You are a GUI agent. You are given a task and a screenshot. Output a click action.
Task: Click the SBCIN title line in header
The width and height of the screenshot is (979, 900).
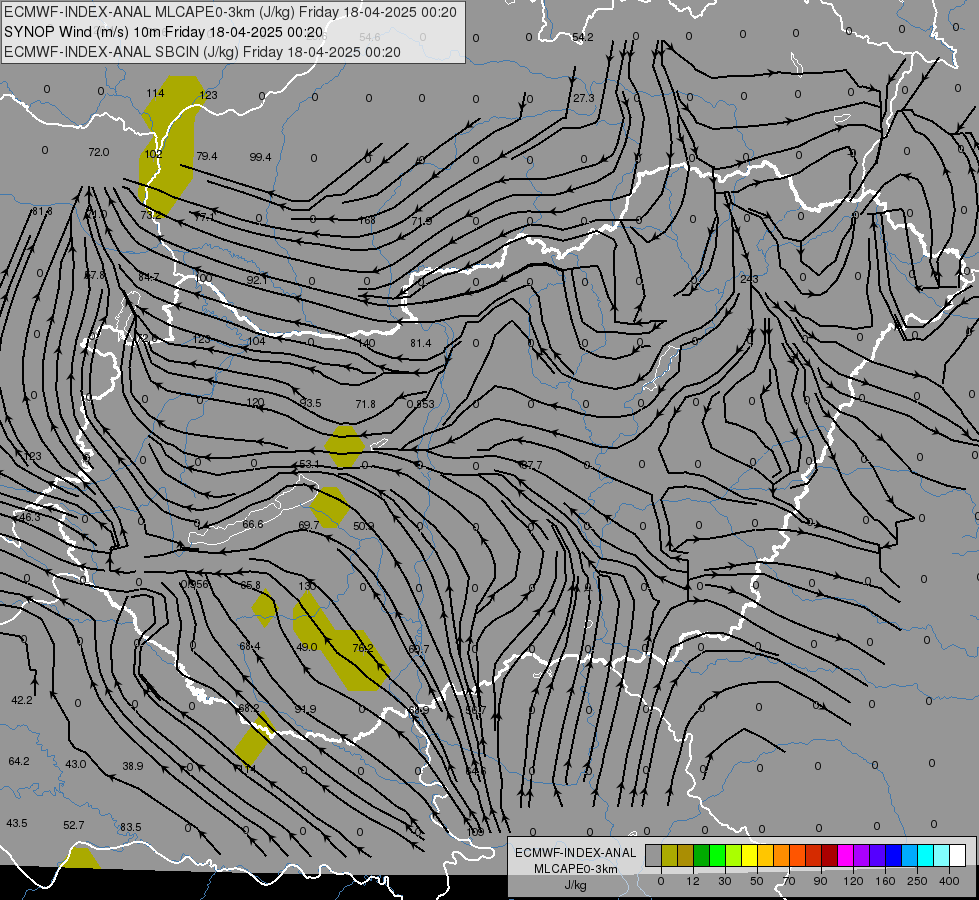click(202, 52)
